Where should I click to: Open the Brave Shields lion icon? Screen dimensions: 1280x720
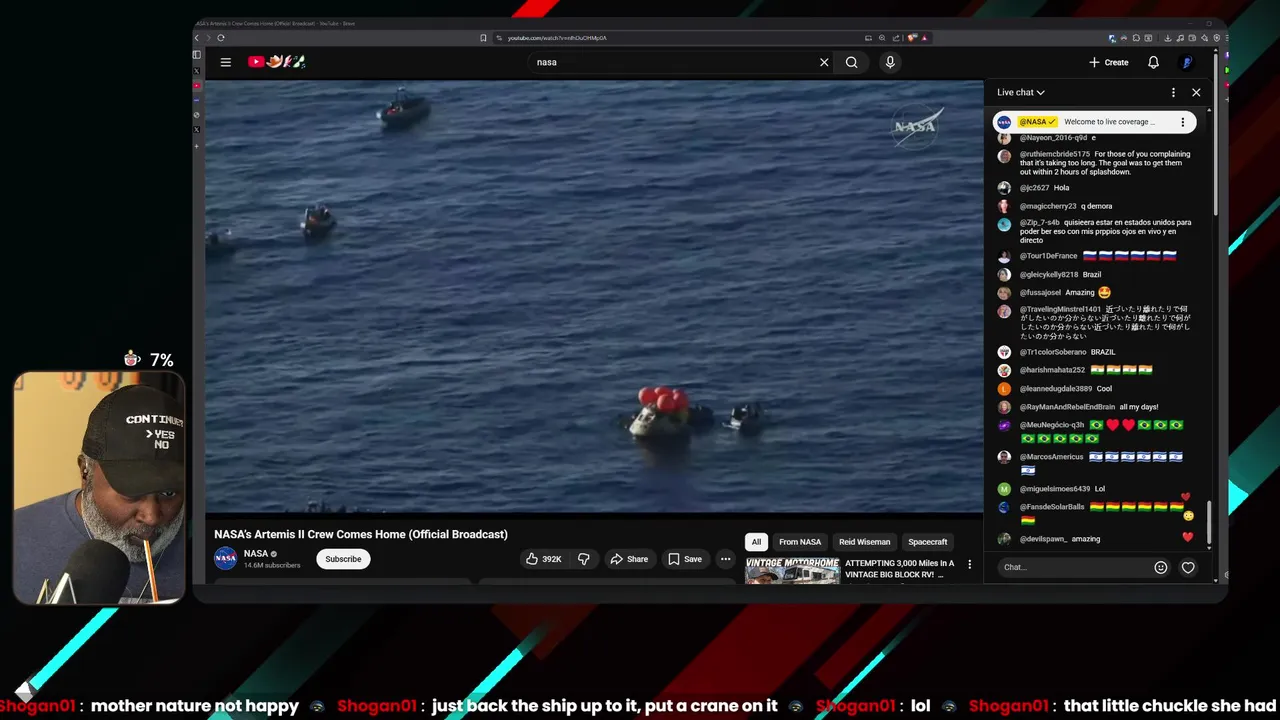[x=913, y=38]
